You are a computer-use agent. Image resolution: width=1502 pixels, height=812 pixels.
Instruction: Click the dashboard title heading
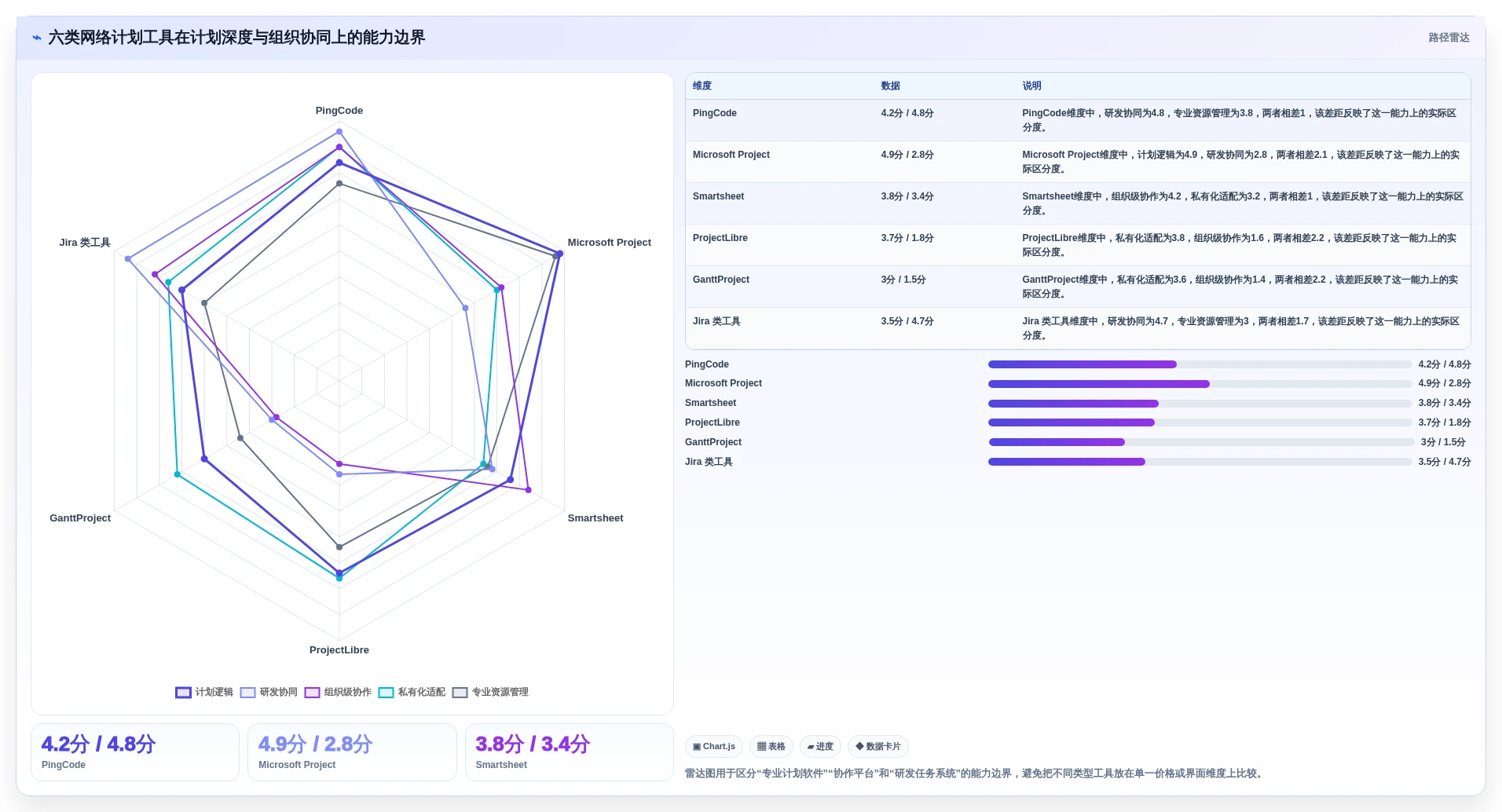coord(236,38)
